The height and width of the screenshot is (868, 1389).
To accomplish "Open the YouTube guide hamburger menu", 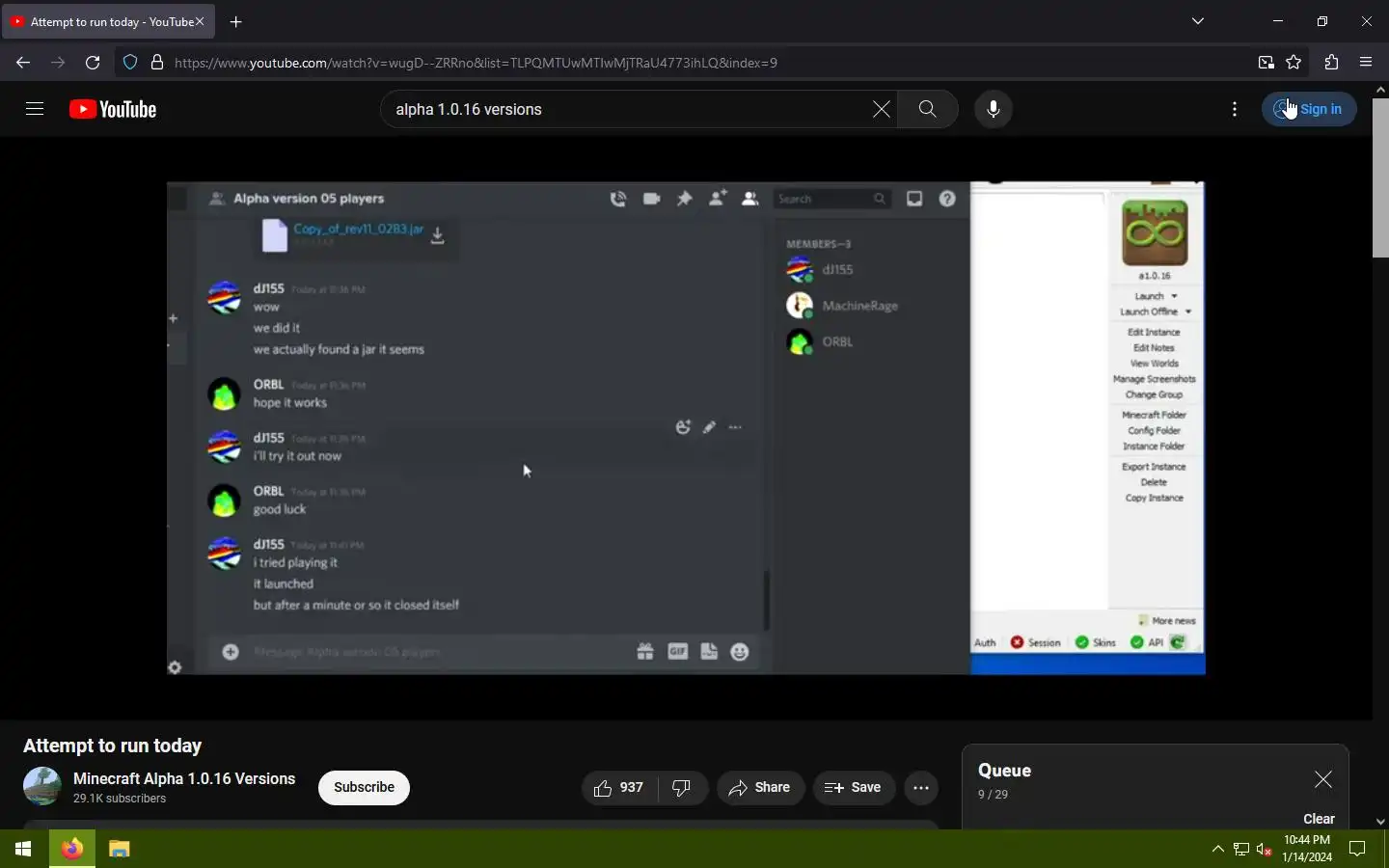I will tap(35, 109).
